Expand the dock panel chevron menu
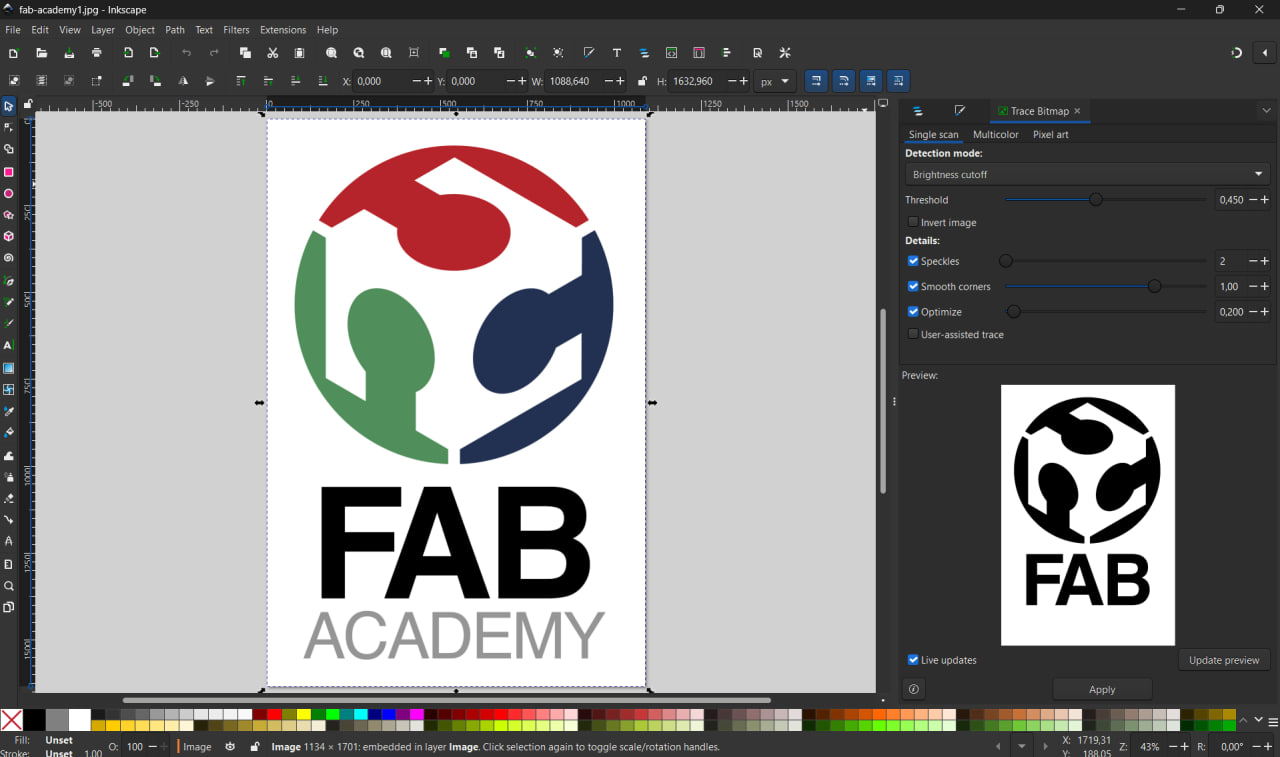This screenshot has height=757, width=1280. (1266, 111)
